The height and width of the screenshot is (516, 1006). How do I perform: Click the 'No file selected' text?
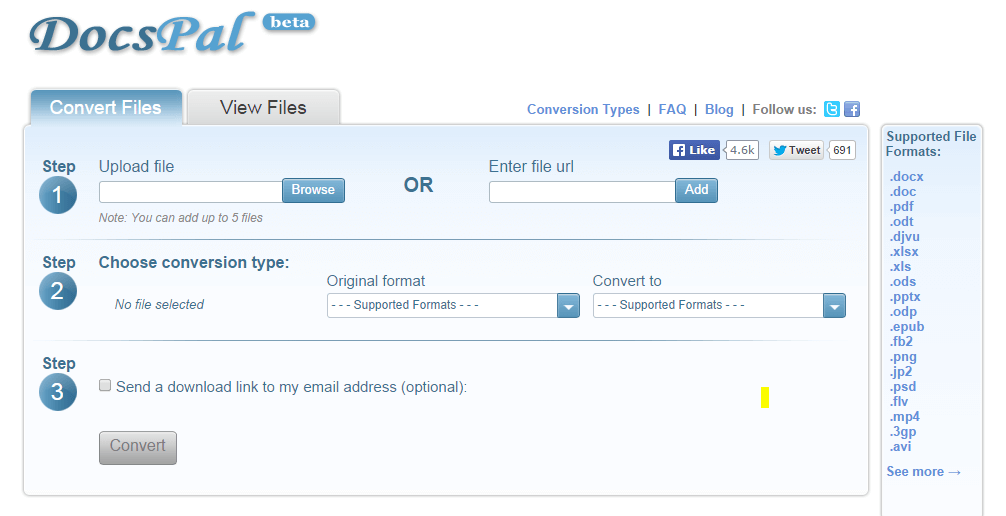coord(159,305)
